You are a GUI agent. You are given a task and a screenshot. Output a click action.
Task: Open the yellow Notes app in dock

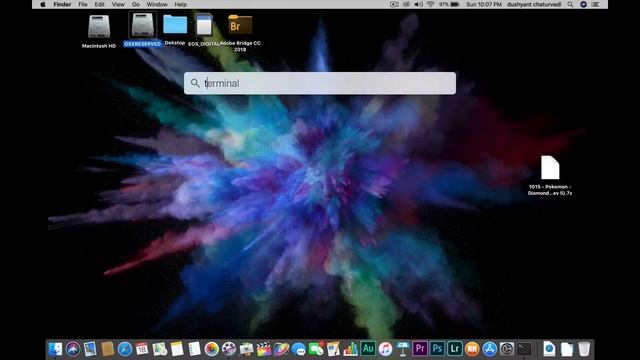(x=177, y=349)
